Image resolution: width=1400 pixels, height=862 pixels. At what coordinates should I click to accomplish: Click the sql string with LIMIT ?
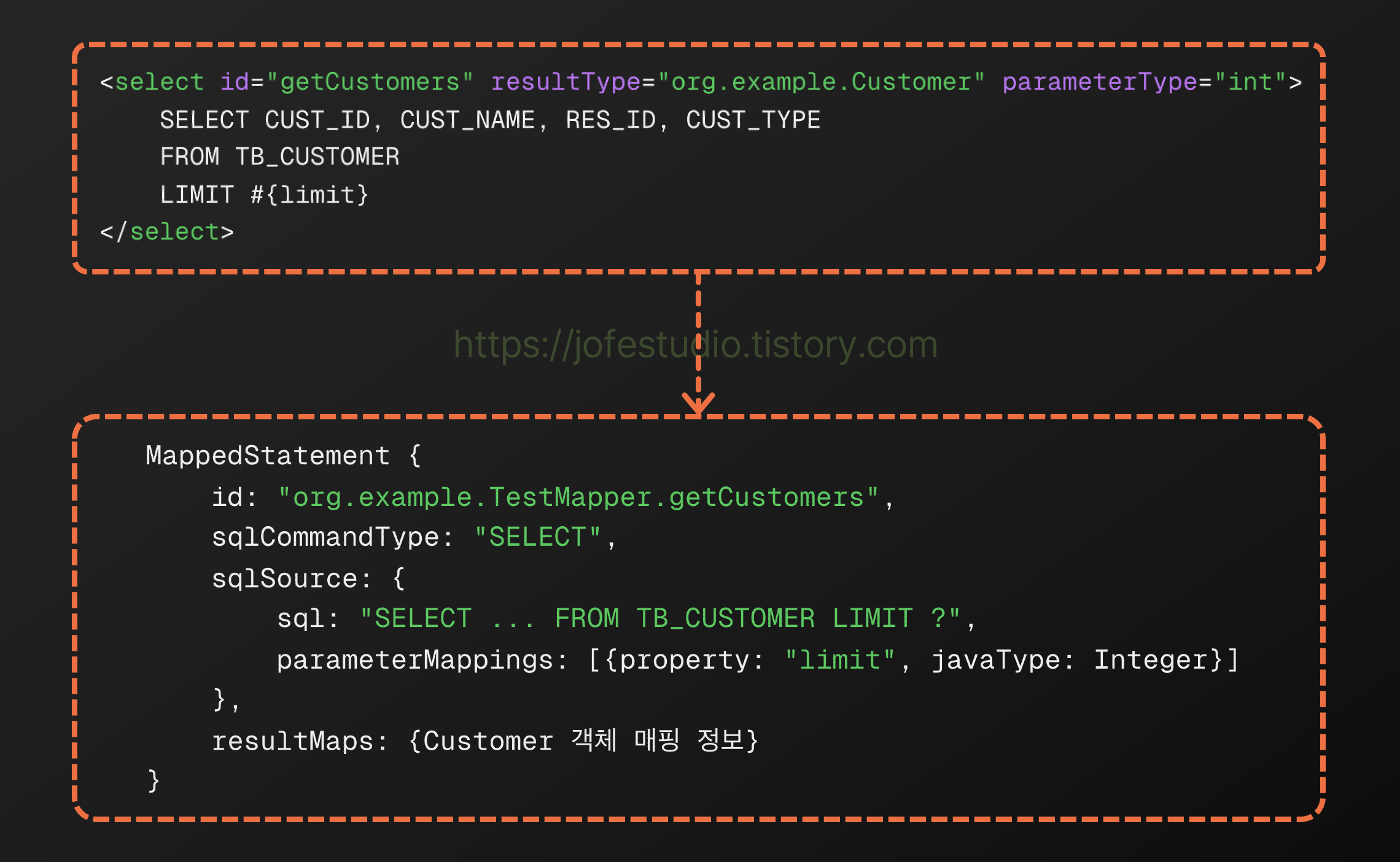(x=659, y=618)
